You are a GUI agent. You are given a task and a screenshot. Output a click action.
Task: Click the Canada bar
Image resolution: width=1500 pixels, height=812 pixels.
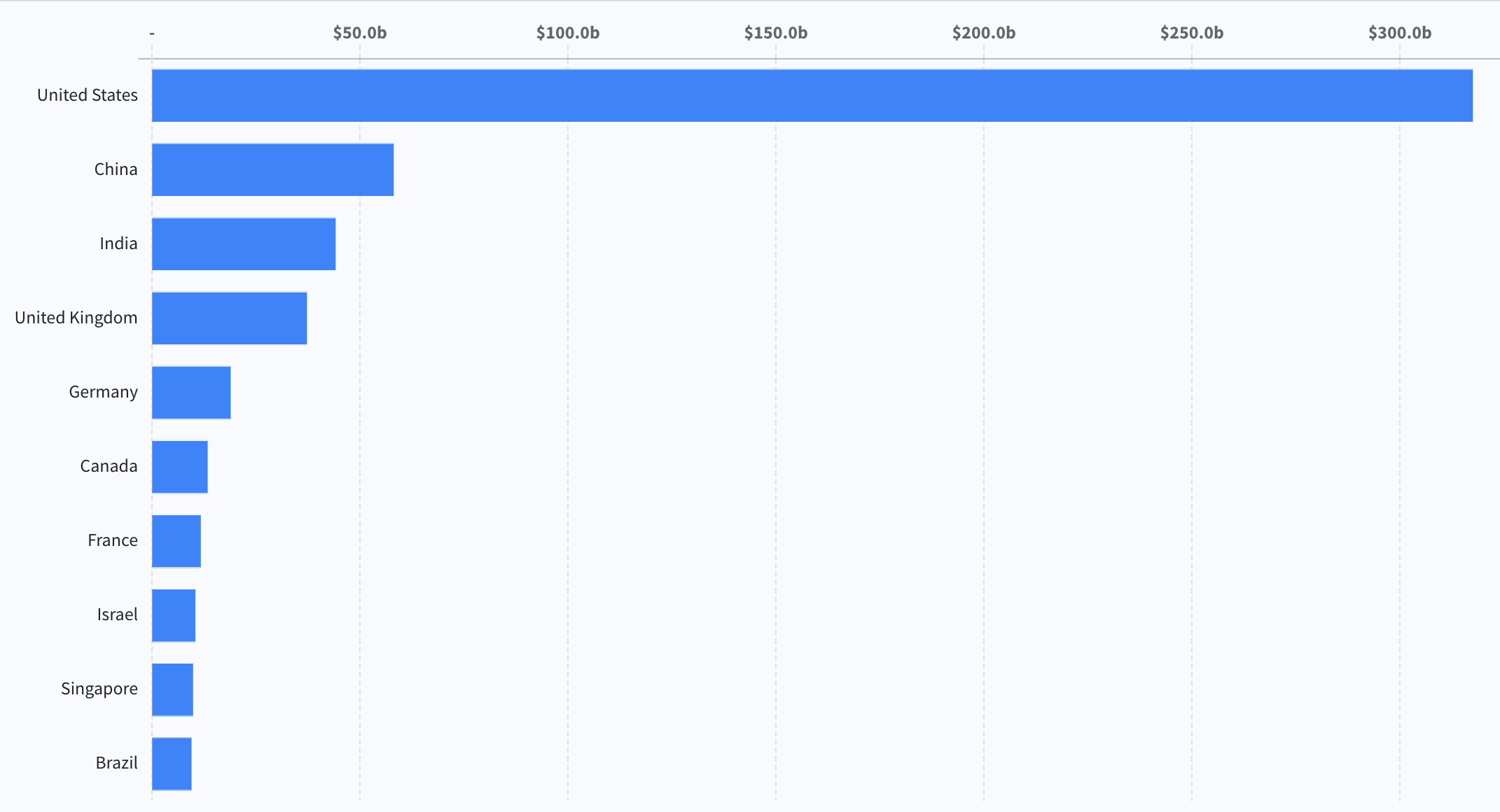180,466
